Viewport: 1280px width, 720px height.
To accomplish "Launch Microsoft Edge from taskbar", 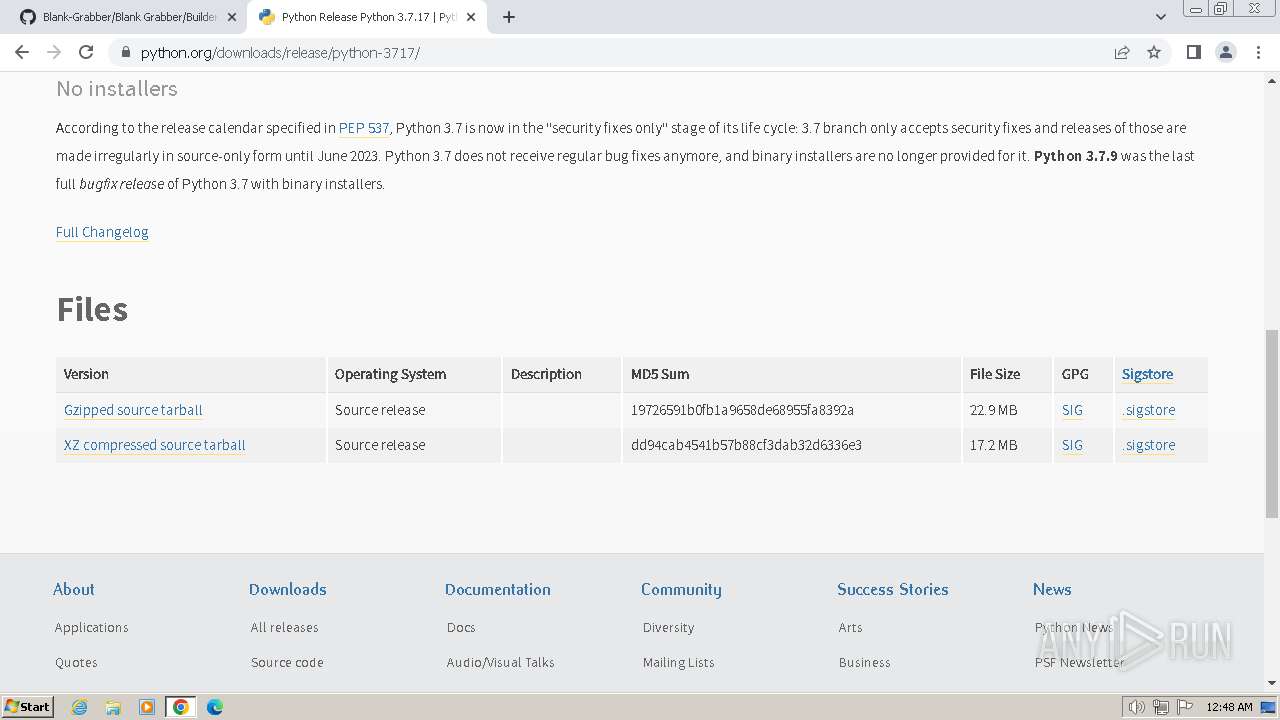I will click(215, 707).
